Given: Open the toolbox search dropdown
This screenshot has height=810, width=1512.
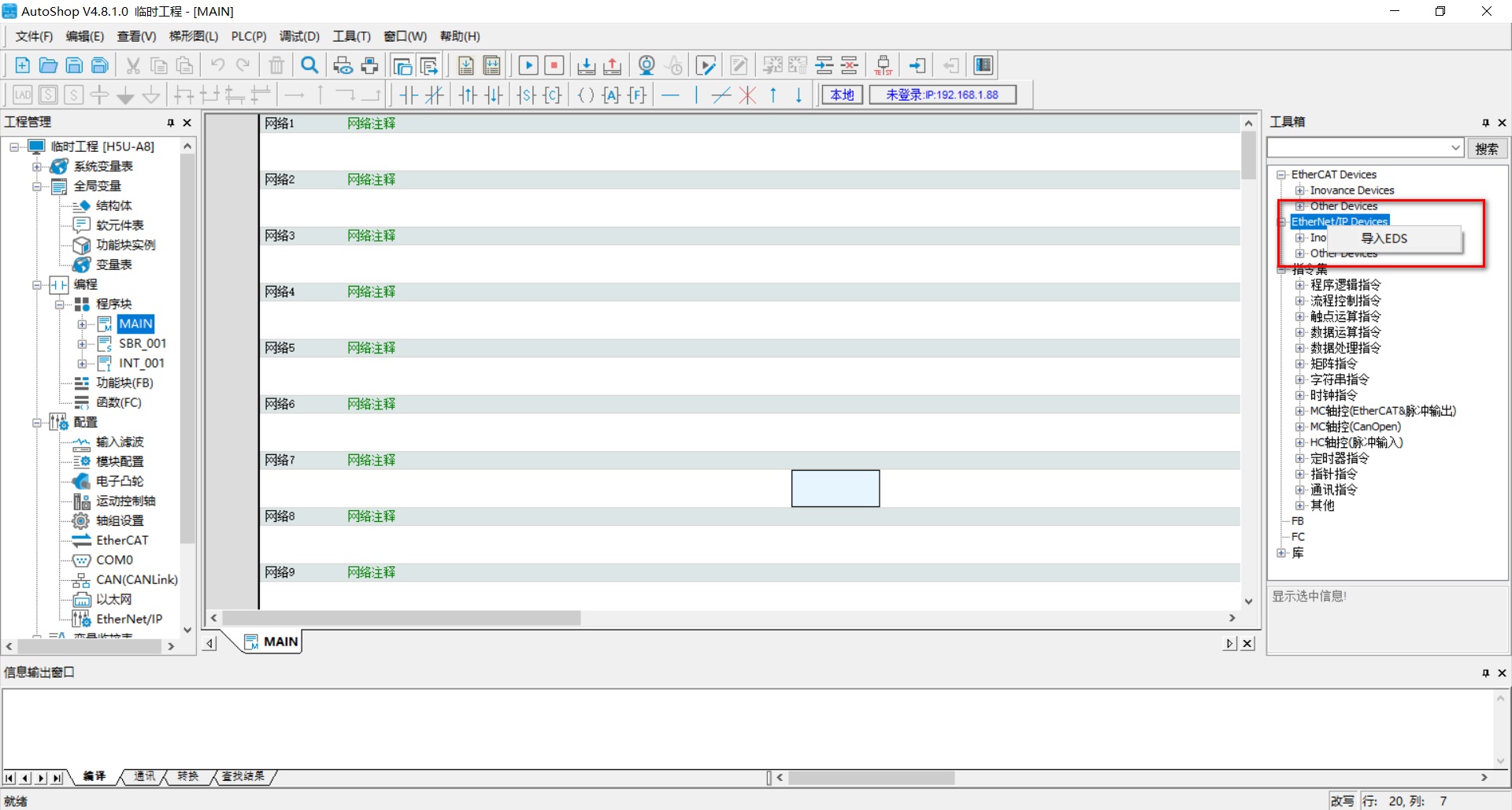Looking at the screenshot, I should [x=1455, y=148].
